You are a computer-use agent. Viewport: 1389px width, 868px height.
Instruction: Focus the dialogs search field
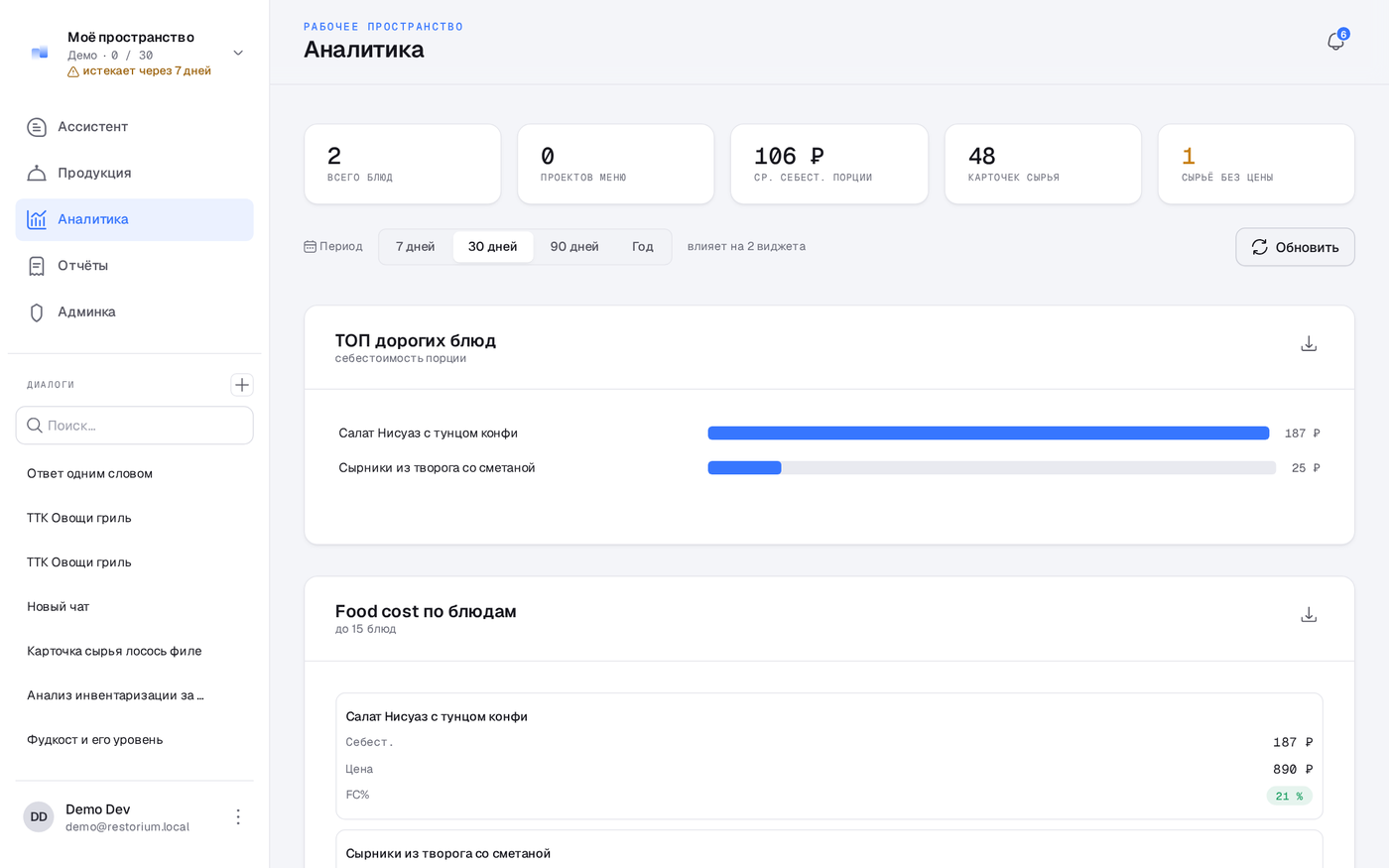[135, 426]
